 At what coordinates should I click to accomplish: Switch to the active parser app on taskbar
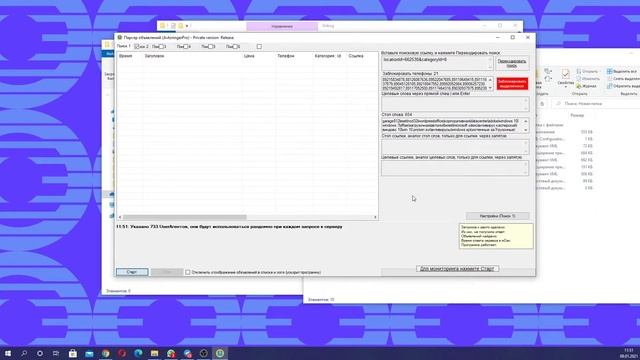point(220,353)
